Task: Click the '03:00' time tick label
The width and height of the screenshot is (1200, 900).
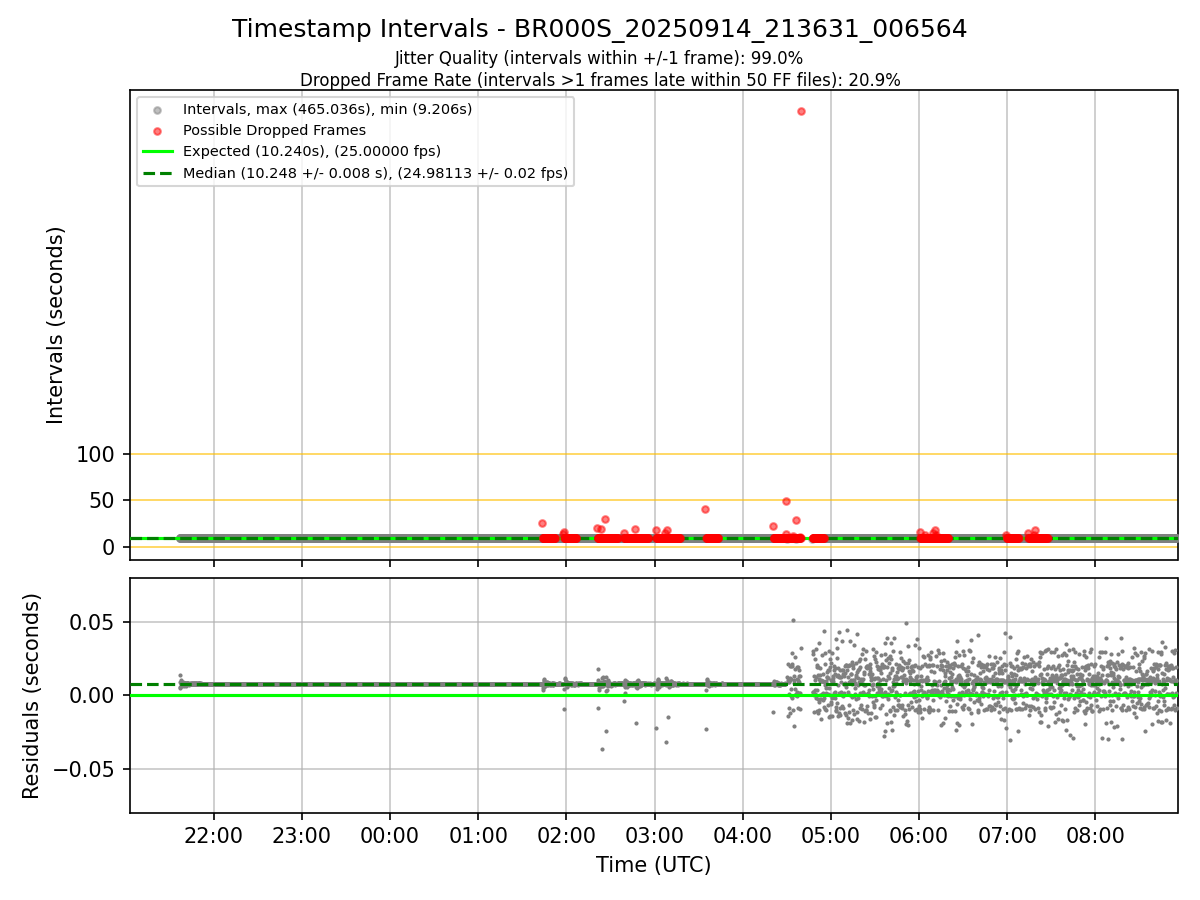Action: [x=654, y=836]
